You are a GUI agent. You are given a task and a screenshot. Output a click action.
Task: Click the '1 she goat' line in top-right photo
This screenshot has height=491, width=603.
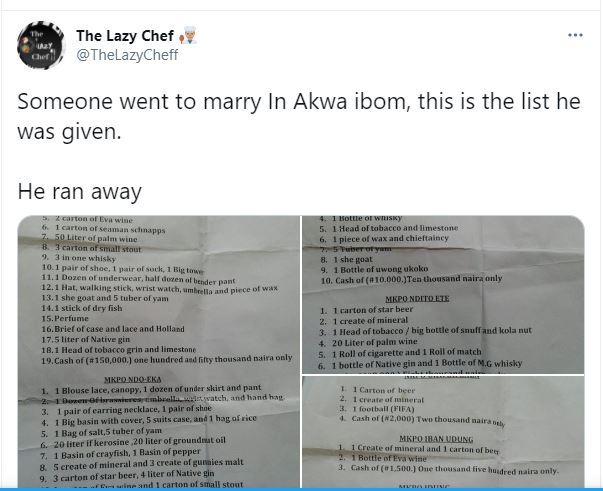tap(346, 259)
